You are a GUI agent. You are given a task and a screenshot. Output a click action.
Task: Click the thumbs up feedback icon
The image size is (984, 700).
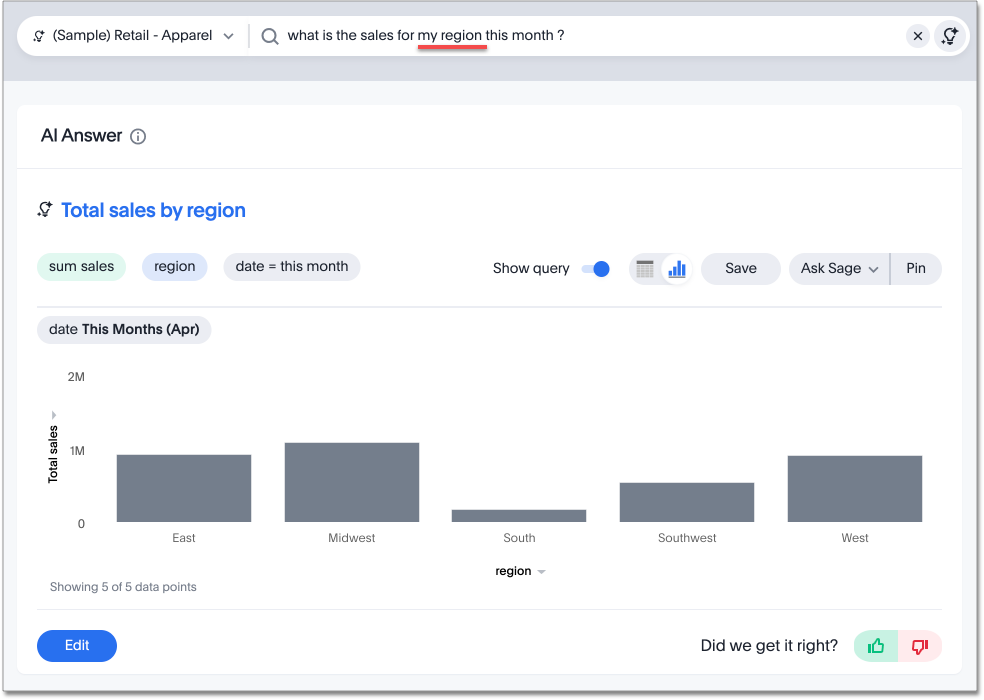click(x=876, y=646)
